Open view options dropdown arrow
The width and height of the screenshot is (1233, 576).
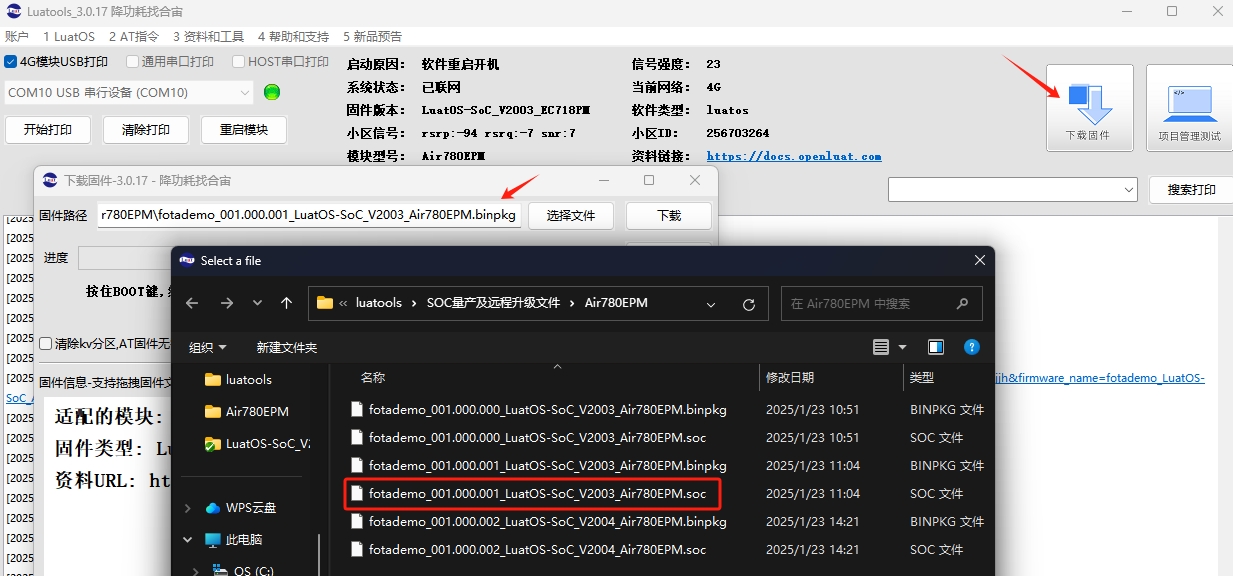[x=902, y=347]
